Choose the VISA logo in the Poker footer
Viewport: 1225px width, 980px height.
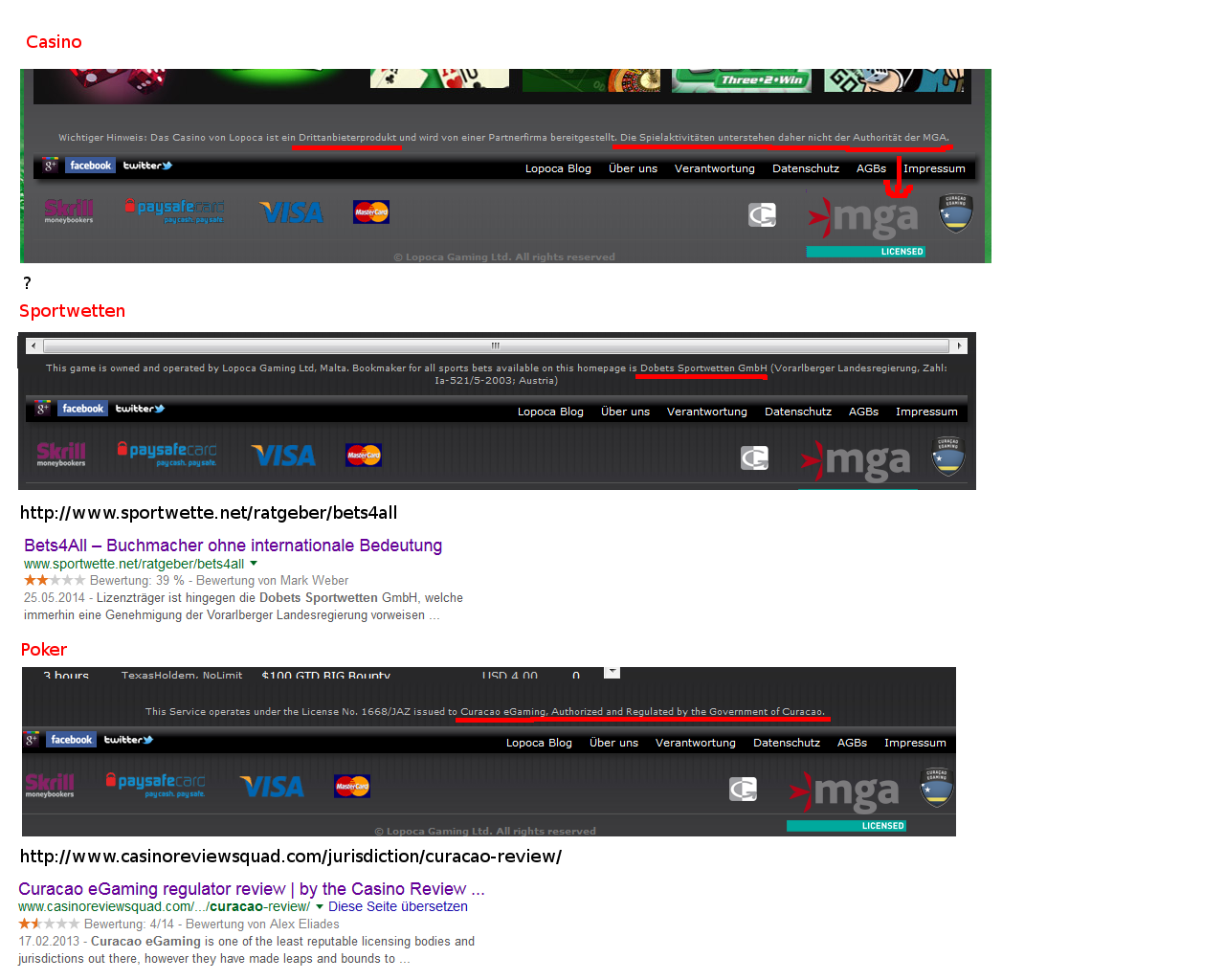point(272,787)
